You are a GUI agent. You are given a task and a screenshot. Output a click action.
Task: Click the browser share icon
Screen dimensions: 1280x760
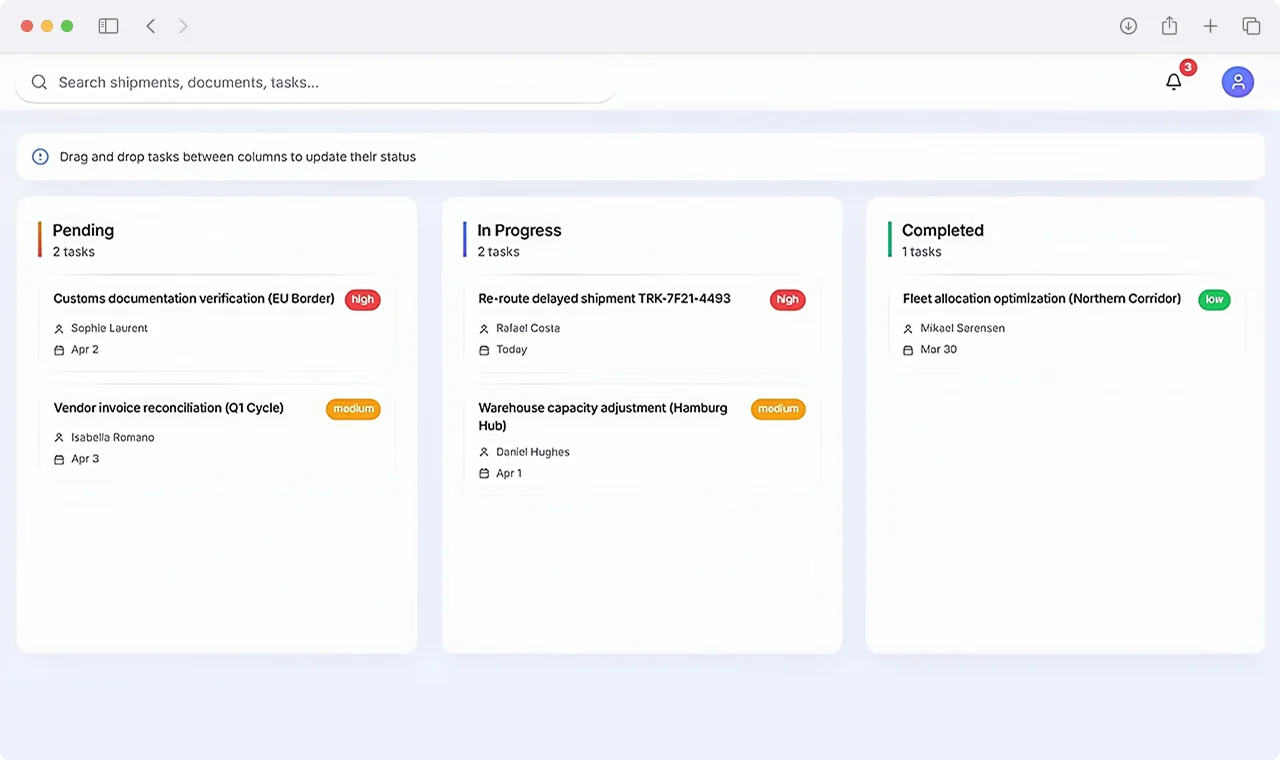1169,26
